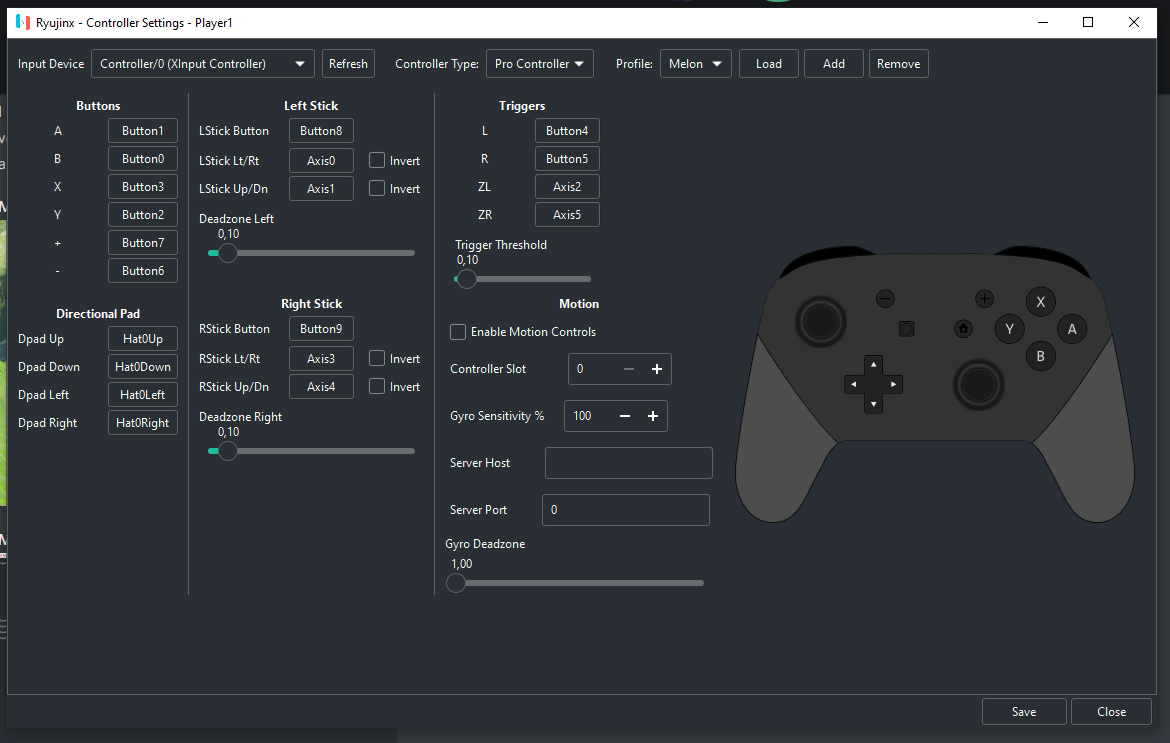Load the selected profile
The image size is (1170, 743).
pos(769,64)
